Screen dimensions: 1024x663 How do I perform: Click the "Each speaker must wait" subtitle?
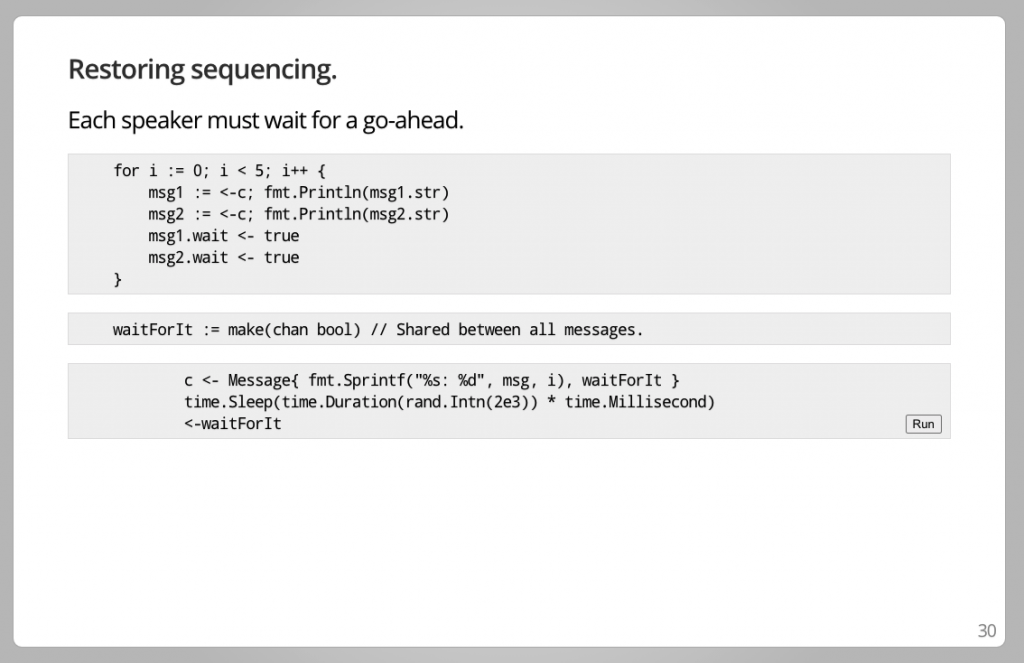[x=265, y=121]
